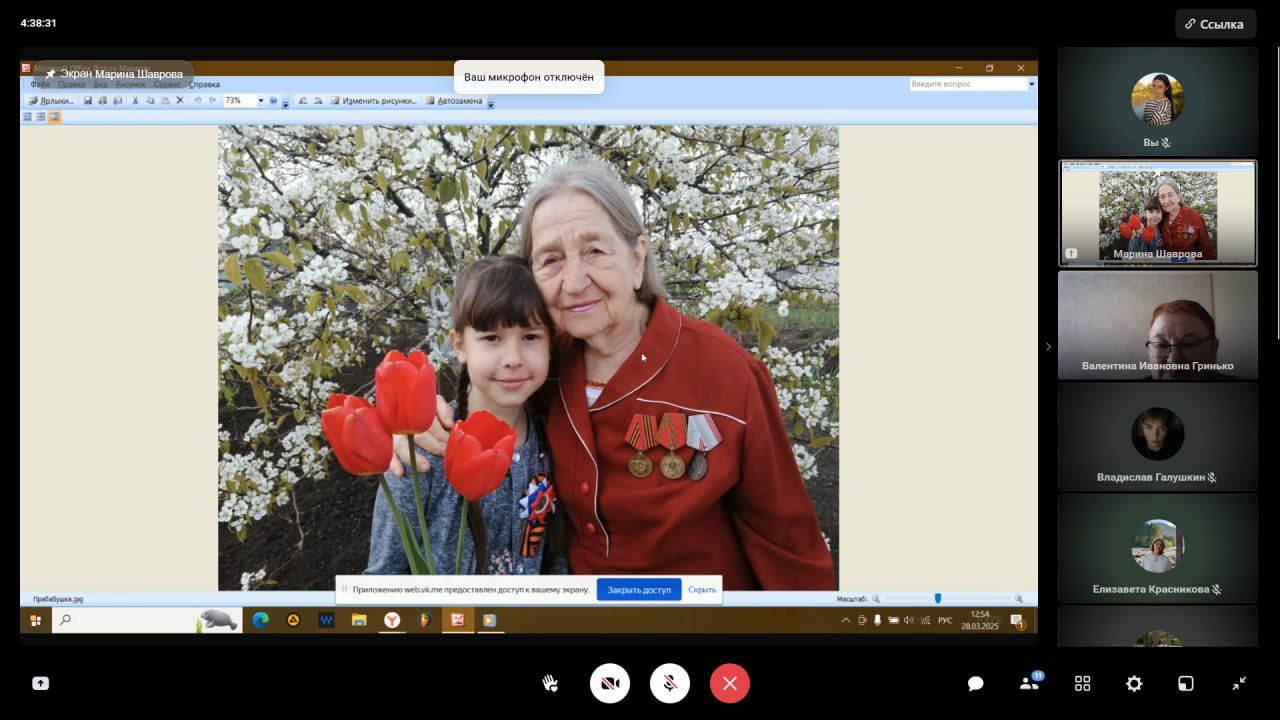The image size is (1280, 720).
Task: Click the Save icon in toolbar
Action: point(88,101)
